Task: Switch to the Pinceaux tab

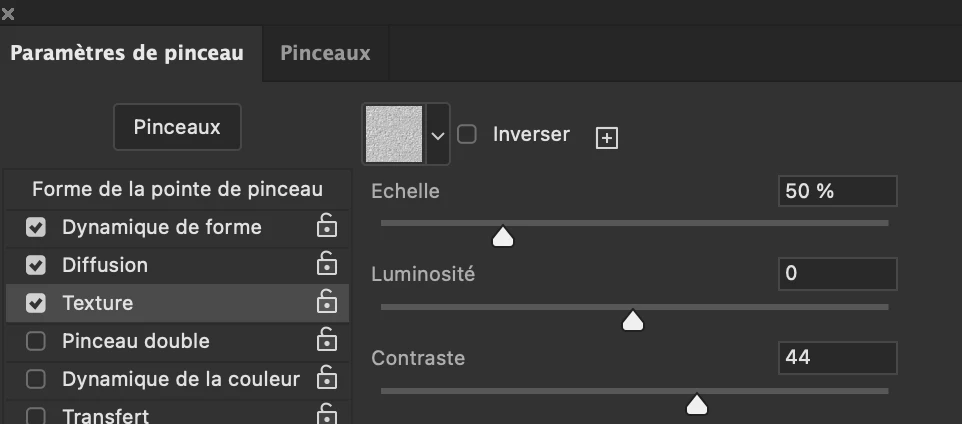Action: pos(325,53)
